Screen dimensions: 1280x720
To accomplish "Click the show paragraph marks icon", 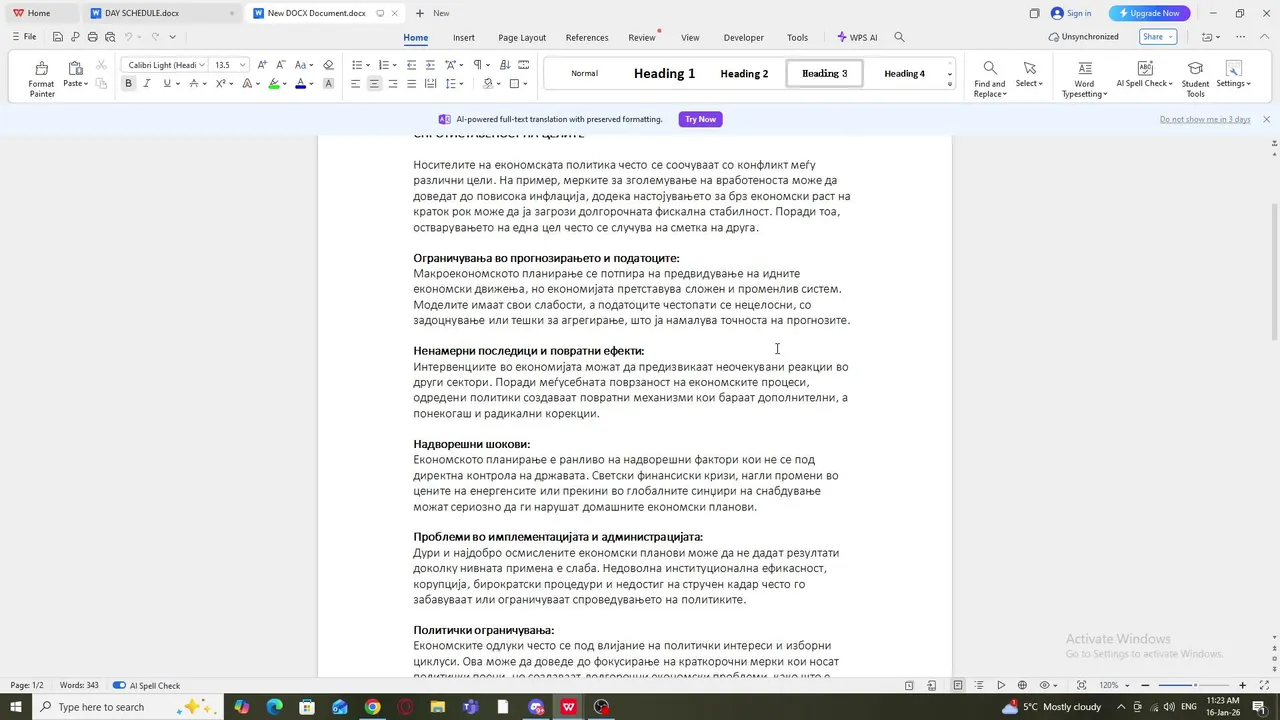I will [477, 65].
